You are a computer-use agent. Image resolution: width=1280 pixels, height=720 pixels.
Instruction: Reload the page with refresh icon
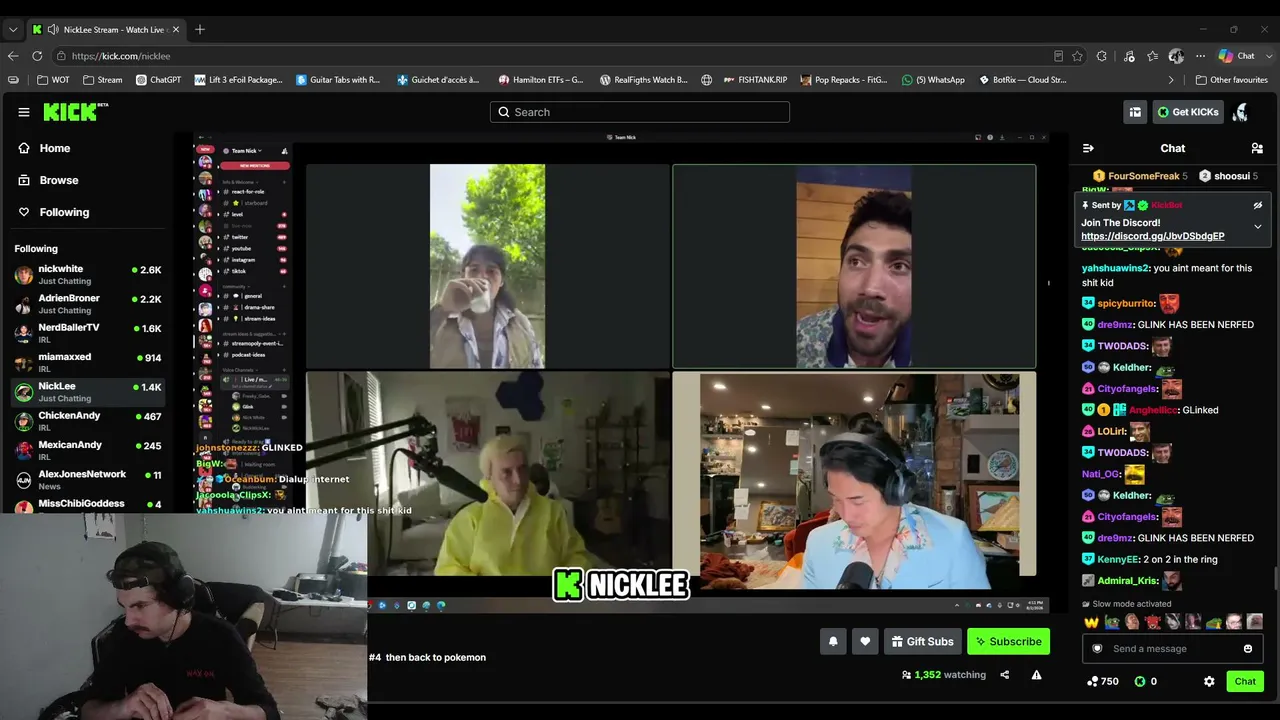37,56
